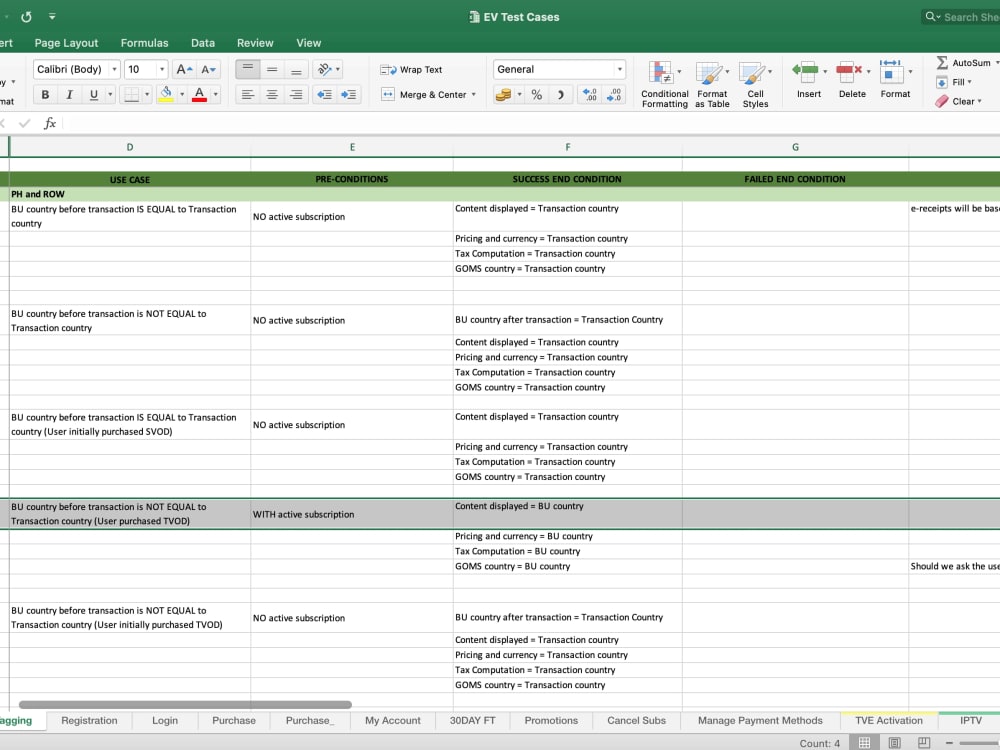Increase decimal places icon
1000x750 pixels.
tap(590, 94)
